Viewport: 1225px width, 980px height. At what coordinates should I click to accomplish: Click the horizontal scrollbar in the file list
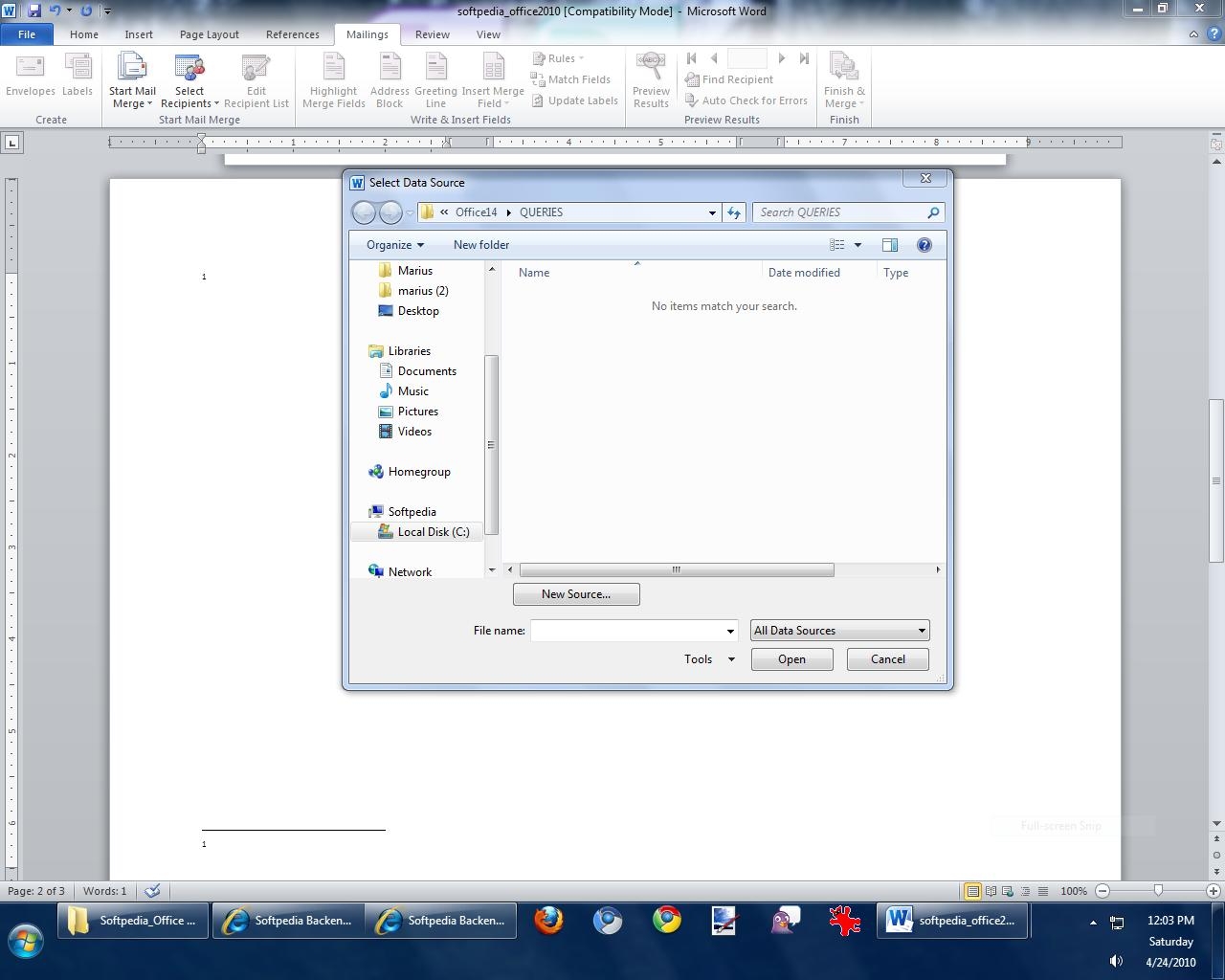pos(676,569)
